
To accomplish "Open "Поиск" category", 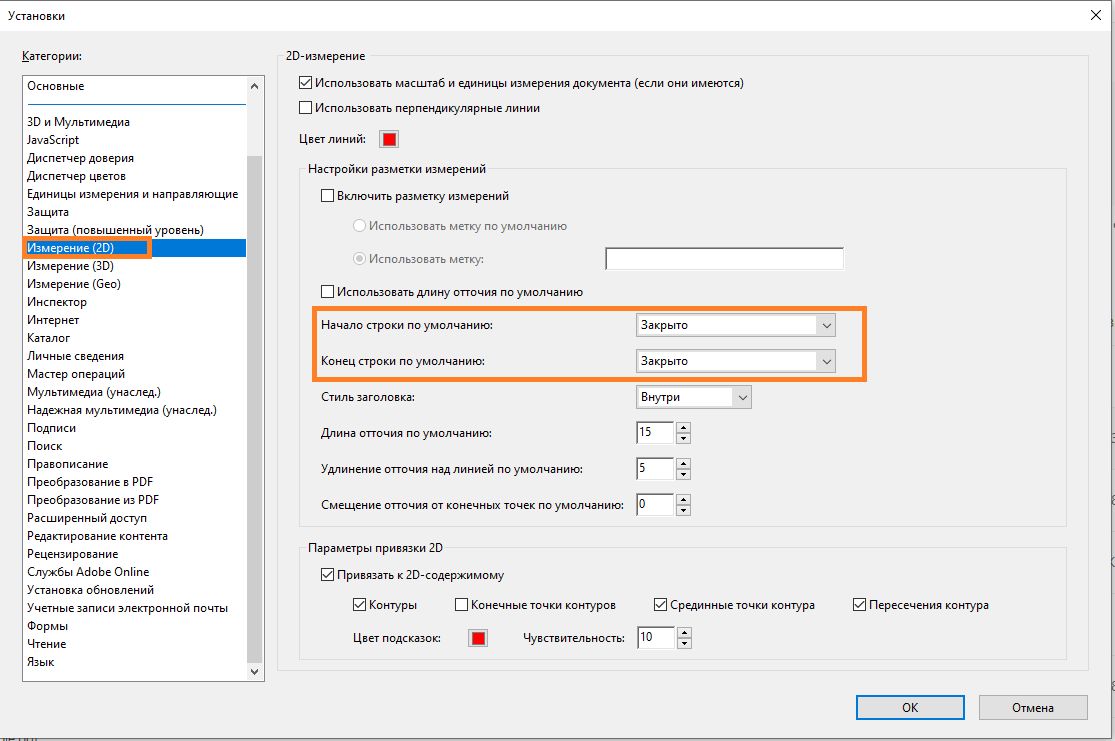I will click(44, 446).
